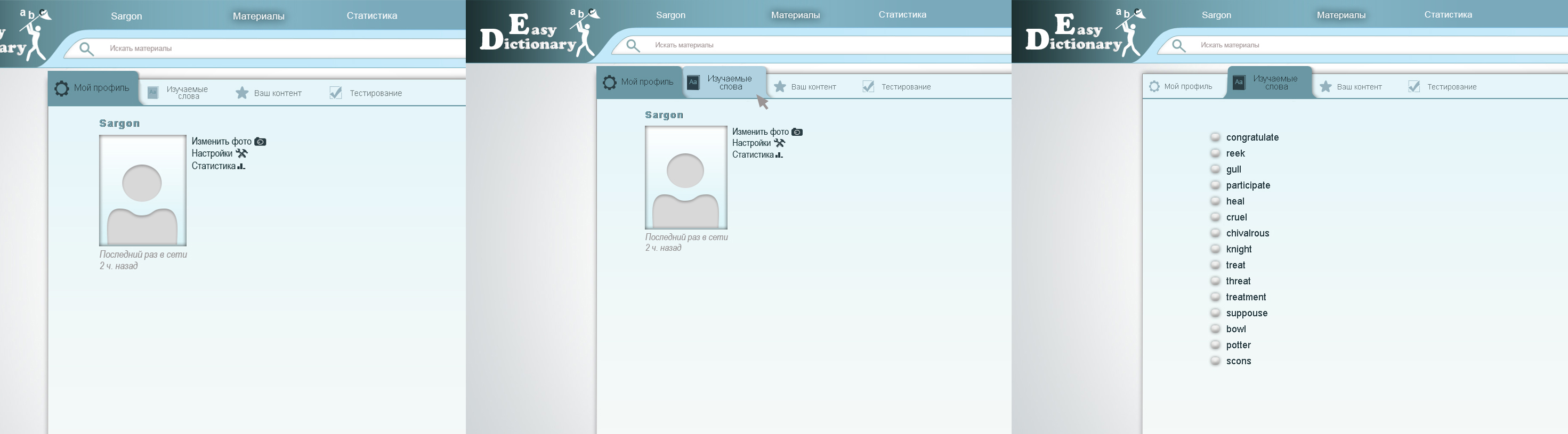Viewport: 1568px width, 434px height.
Task: Click the magnifier icon in the left screen's search bar
Action: (86, 49)
